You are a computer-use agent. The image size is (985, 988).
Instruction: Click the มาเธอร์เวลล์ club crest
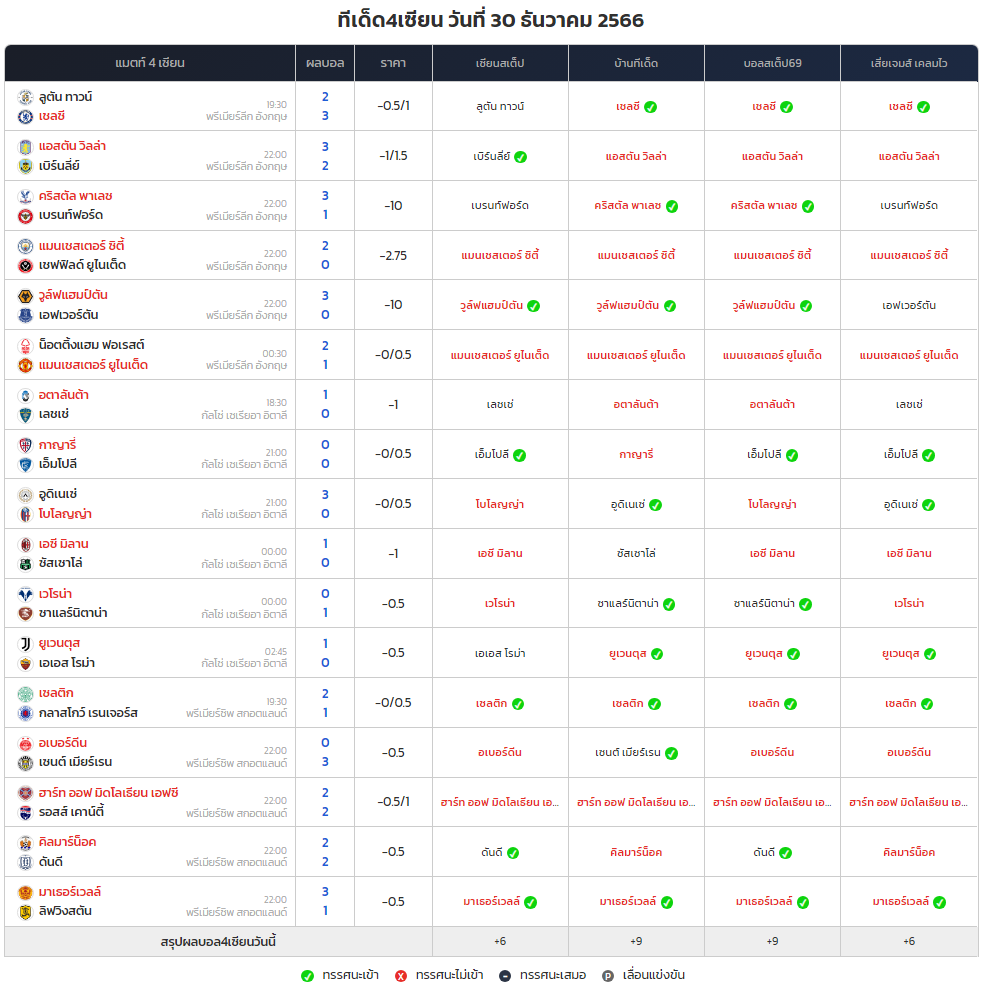pyautogui.click(x=25, y=892)
